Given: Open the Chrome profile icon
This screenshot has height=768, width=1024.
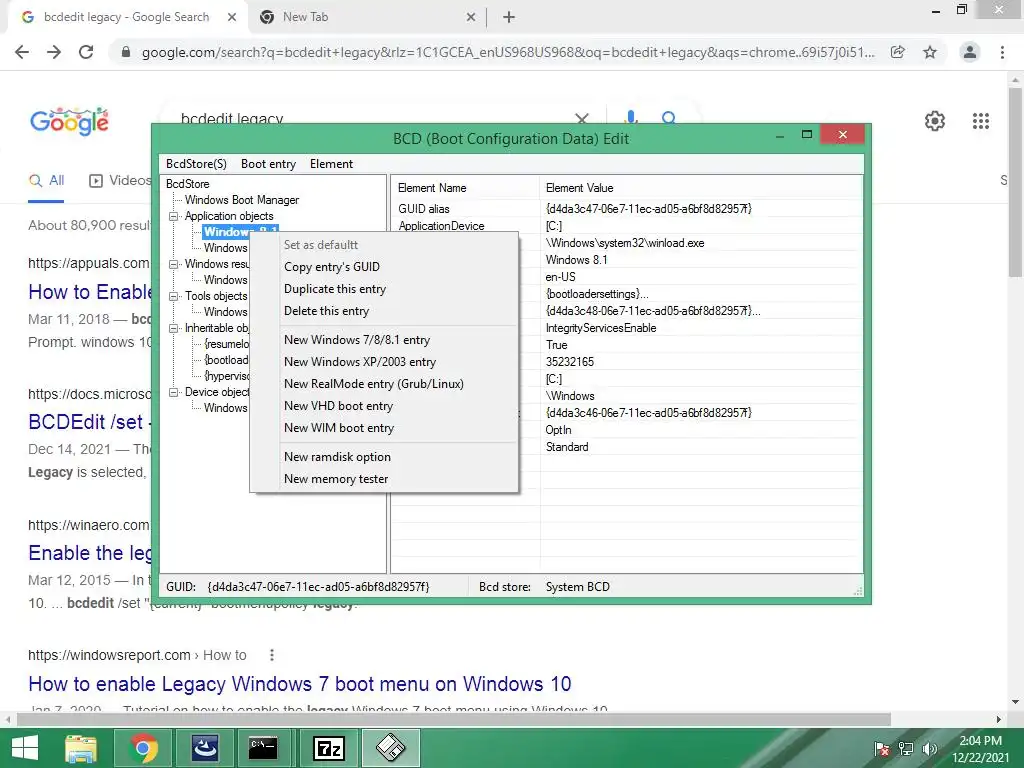Looking at the screenshot, I should (970, 52).
